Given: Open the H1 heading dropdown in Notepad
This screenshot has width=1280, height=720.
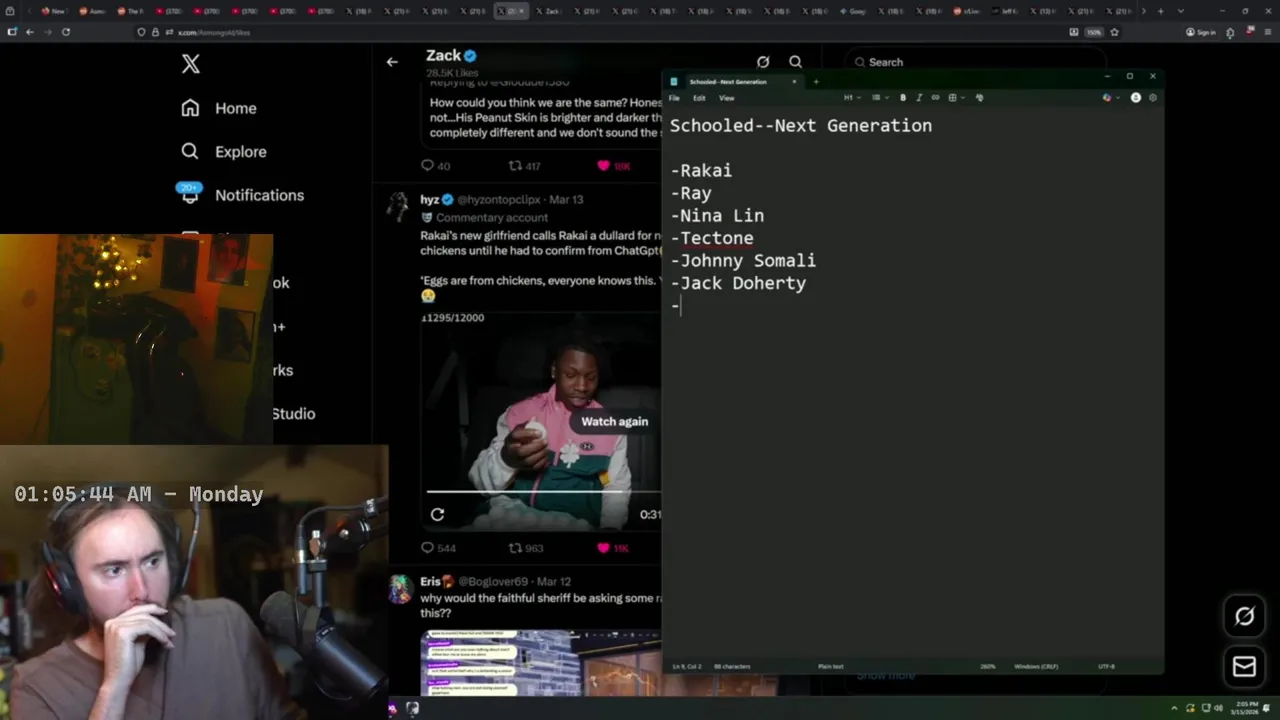Looking at the screenshot, I should (x=851, y=98).
